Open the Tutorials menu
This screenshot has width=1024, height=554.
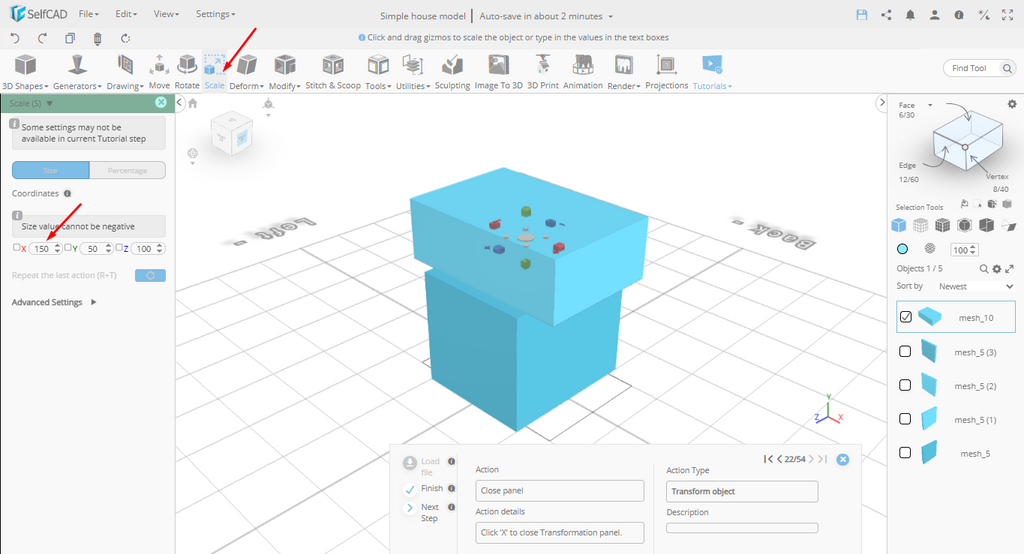pos(712,72)
